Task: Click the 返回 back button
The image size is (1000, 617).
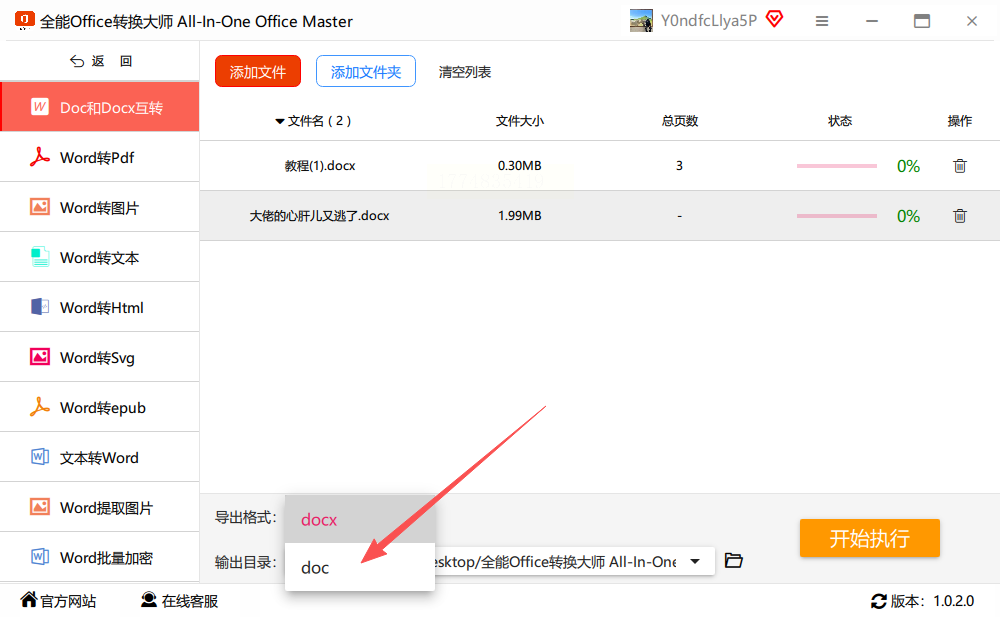Action: [x=100, y=61]
